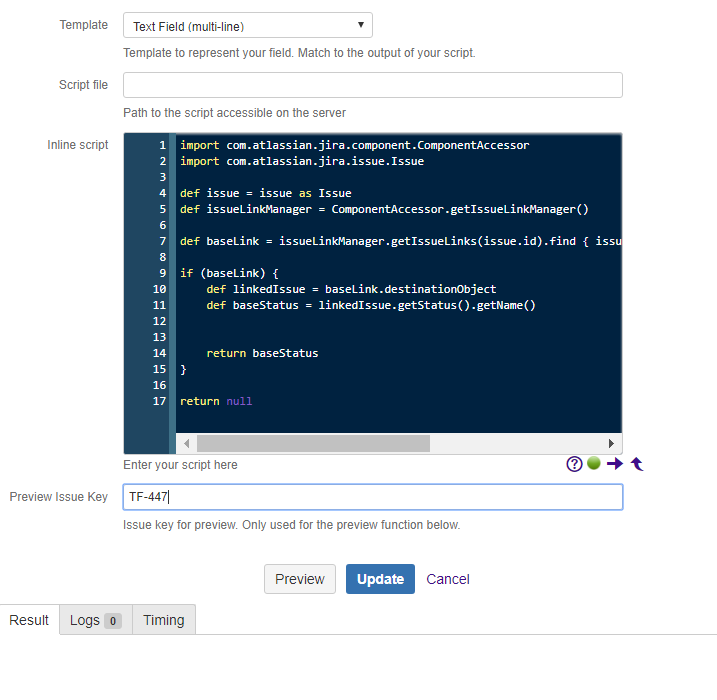Click the ComponentAccessor import line
This screenshot has width=717, height=700.
pyautogui.click(x=354, y=145)
